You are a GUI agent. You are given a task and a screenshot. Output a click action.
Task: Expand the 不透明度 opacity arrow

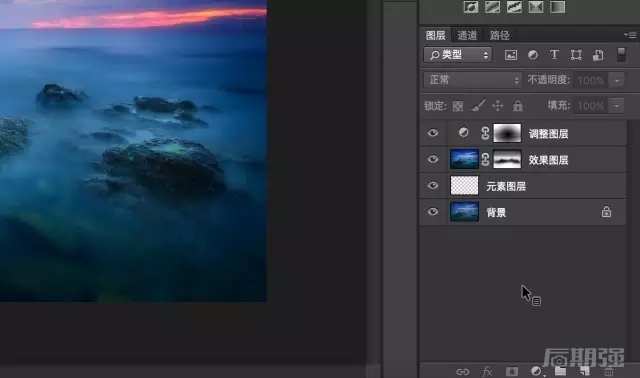(617, 80)
